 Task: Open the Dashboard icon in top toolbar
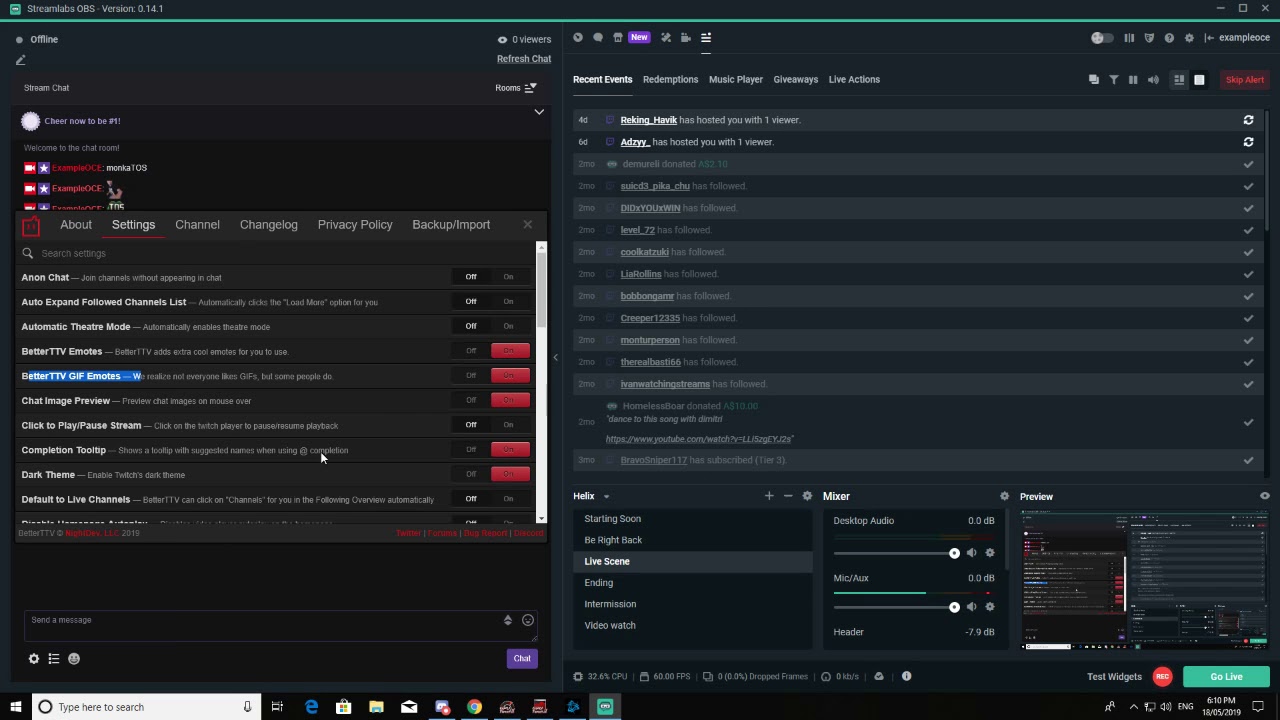tap(578, 38)
